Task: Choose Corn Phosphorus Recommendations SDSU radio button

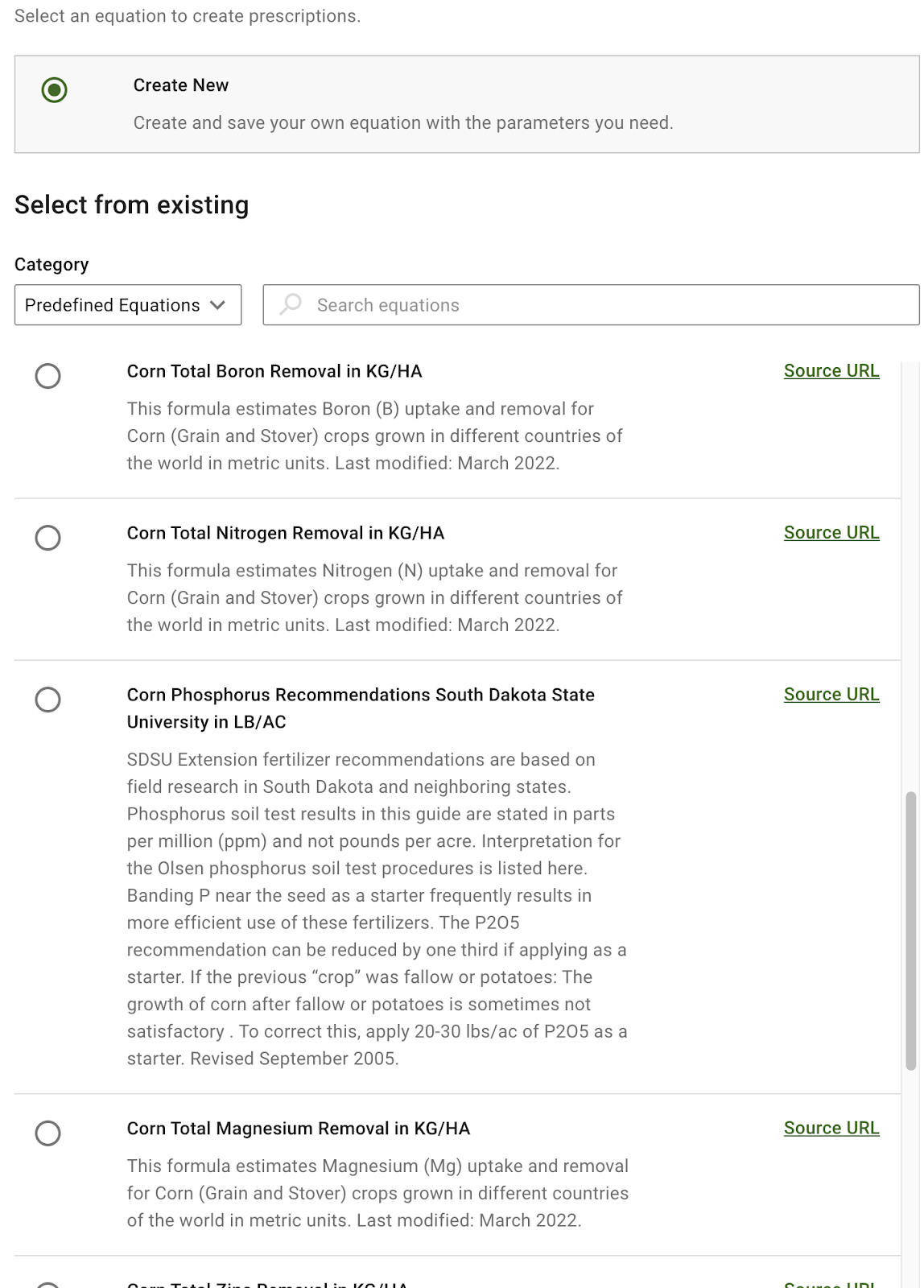Action: [48, 700]
